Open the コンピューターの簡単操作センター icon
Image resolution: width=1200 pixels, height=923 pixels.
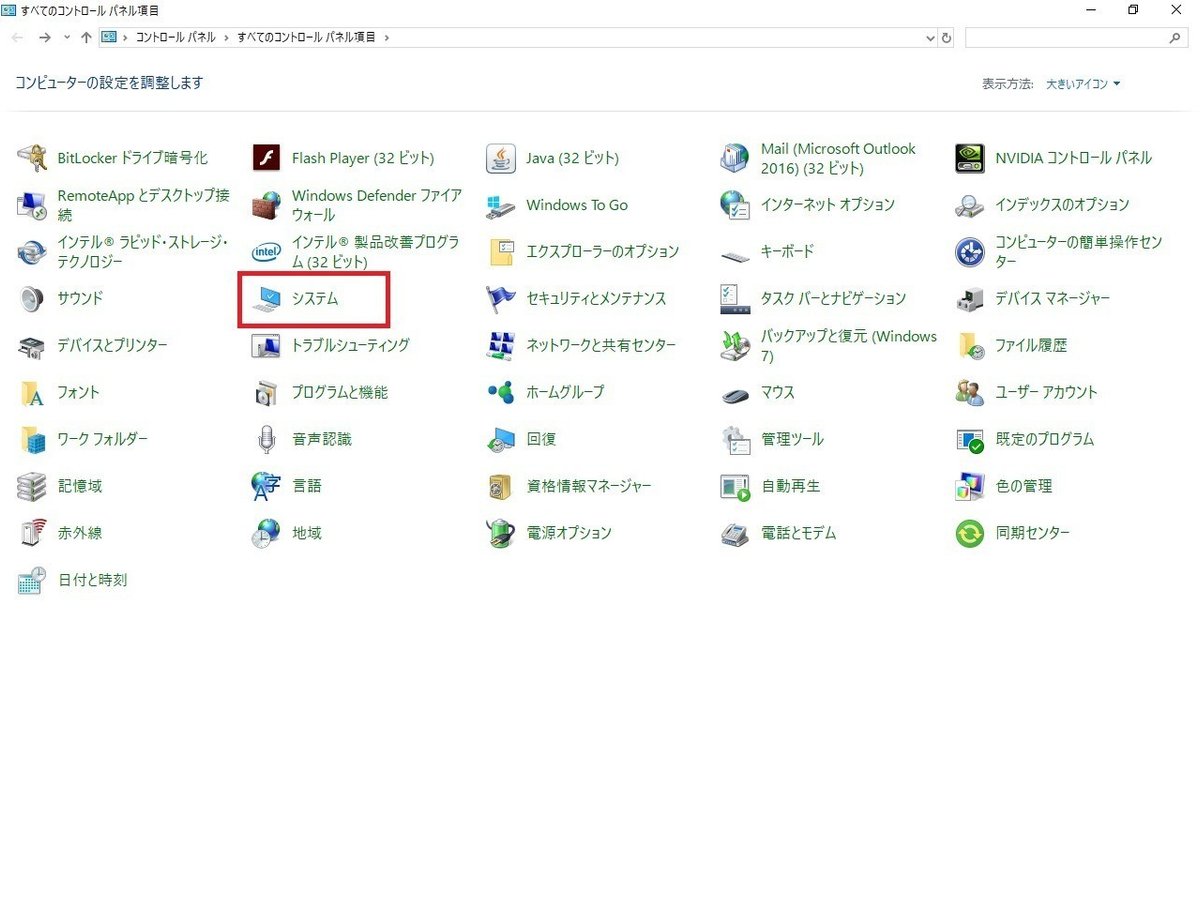(x=970, y=252)
